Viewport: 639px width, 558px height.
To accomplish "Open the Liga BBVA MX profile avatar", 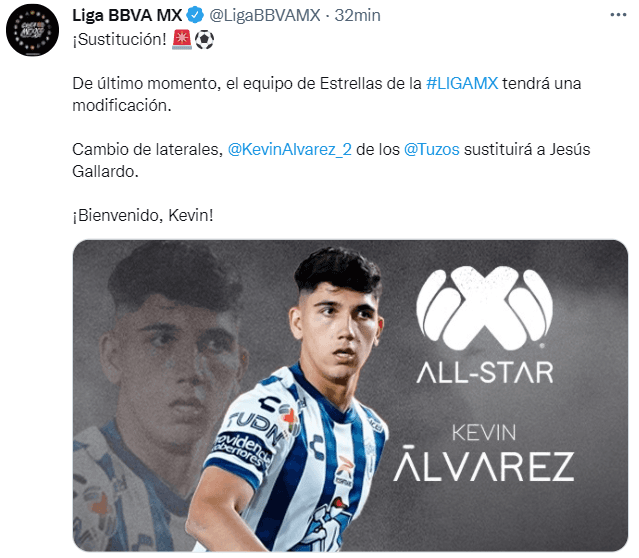I will pos(32,30).
